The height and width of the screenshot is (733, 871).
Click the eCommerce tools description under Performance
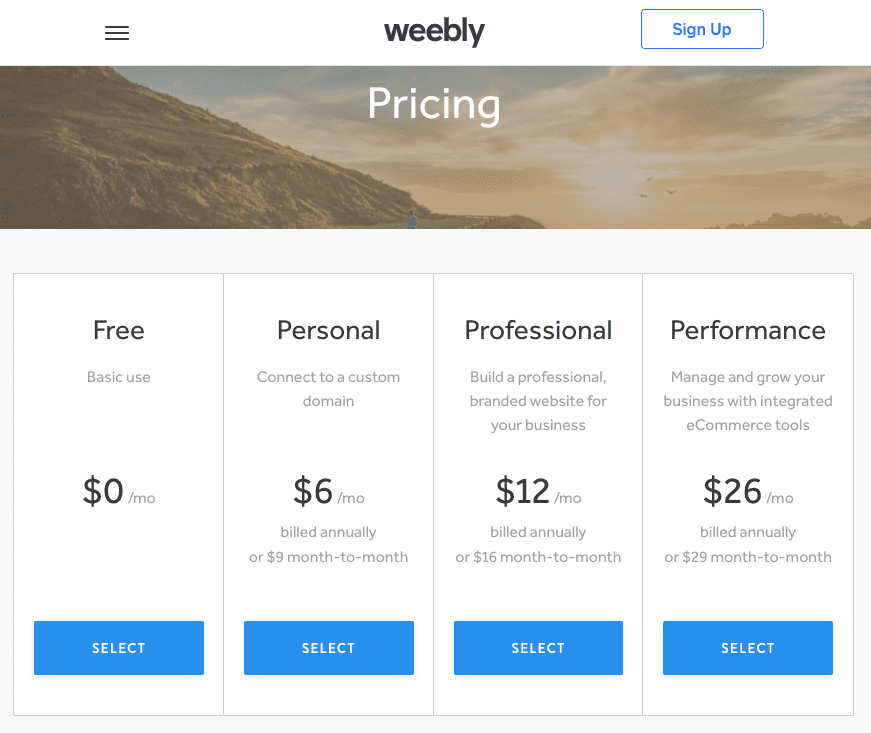747,424
